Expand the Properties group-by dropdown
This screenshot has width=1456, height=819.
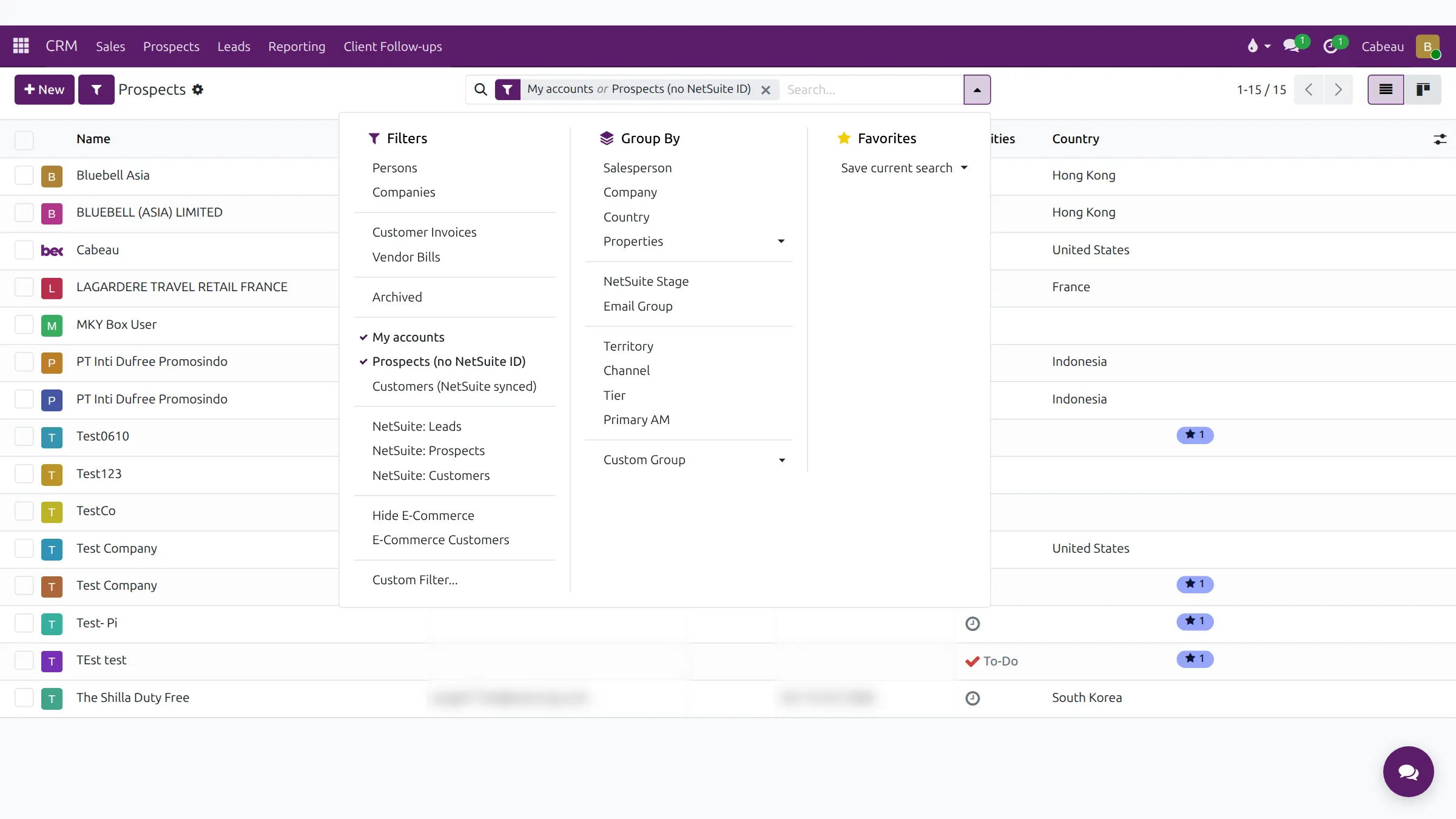[693, 241]
